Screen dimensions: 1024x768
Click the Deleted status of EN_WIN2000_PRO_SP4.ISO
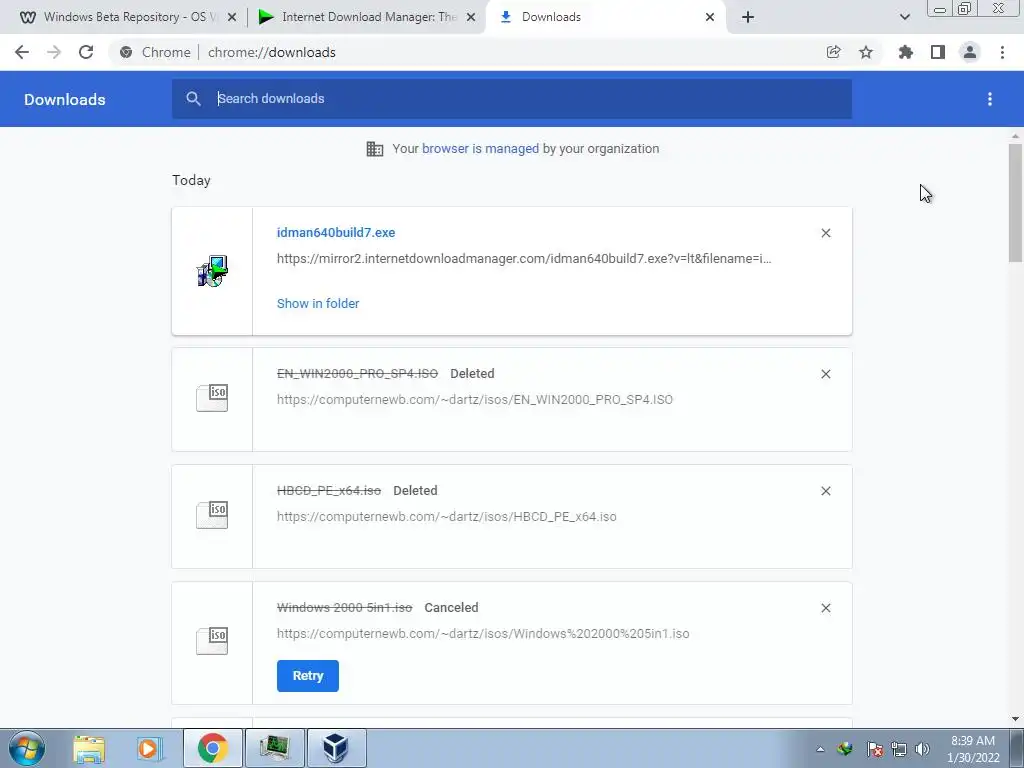click(472, 374)
